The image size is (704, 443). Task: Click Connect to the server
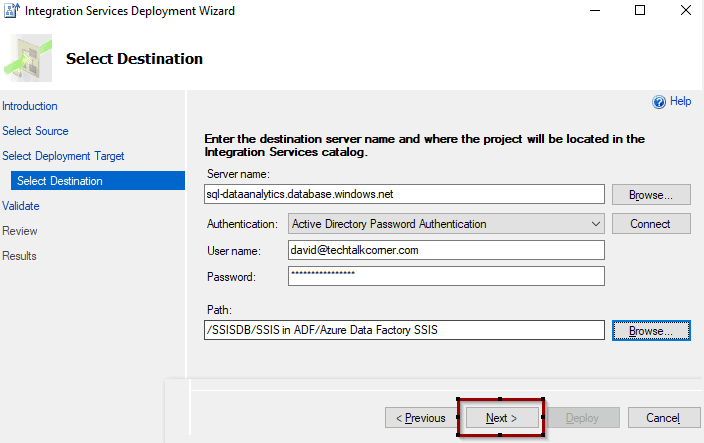point(651,224)
